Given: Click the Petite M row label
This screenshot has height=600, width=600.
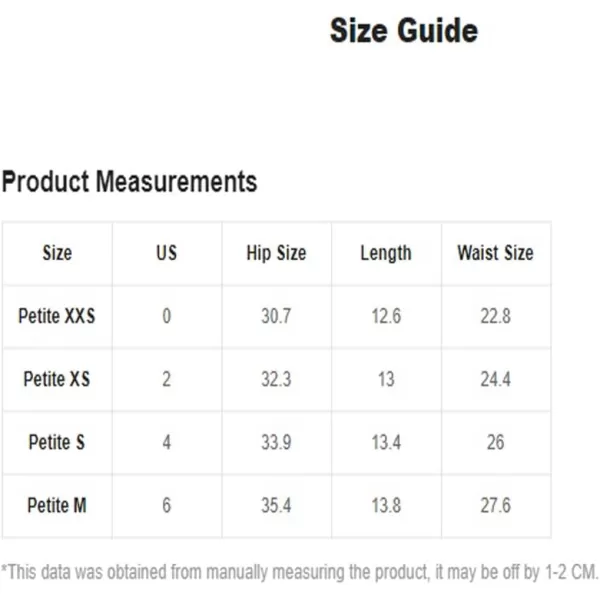Looking at the screenshot, I should point(57,505).
